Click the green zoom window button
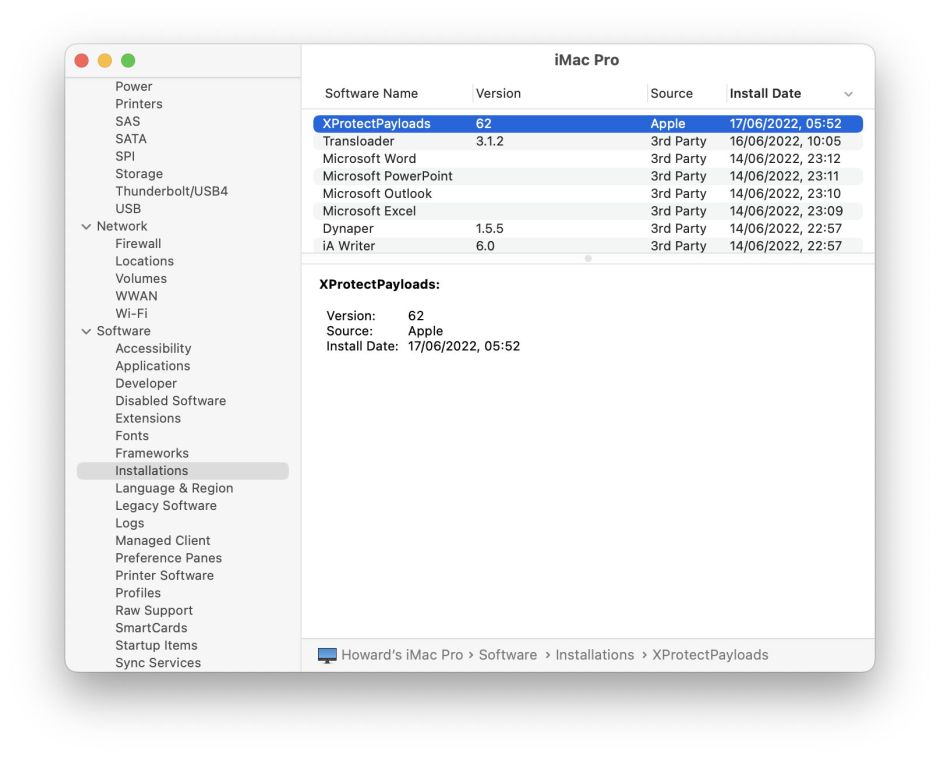This screenshot has height=758, width=940. click(128, 61)
